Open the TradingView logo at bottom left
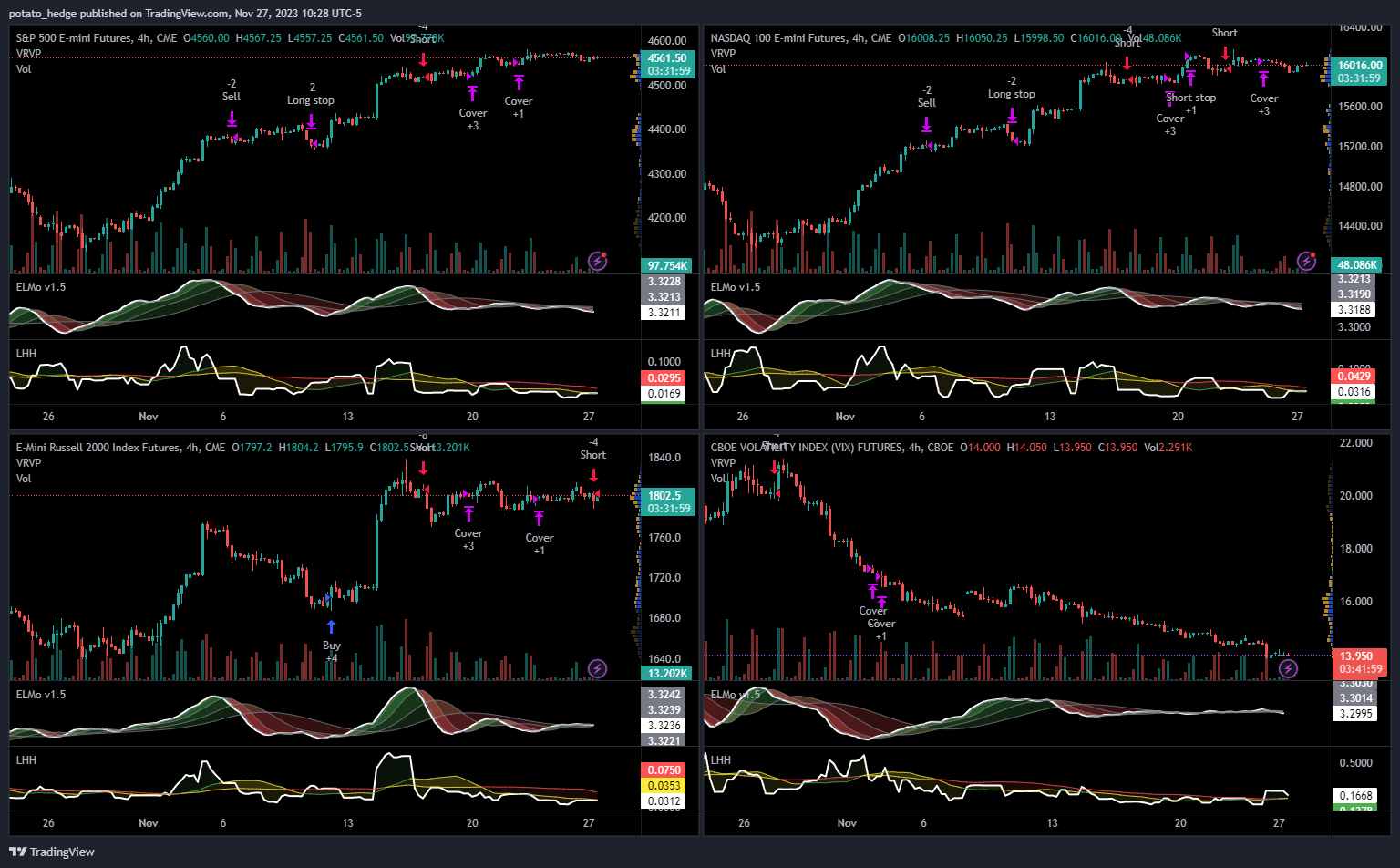This screenshot has height=868, width=1400. (x=52, y=852)
